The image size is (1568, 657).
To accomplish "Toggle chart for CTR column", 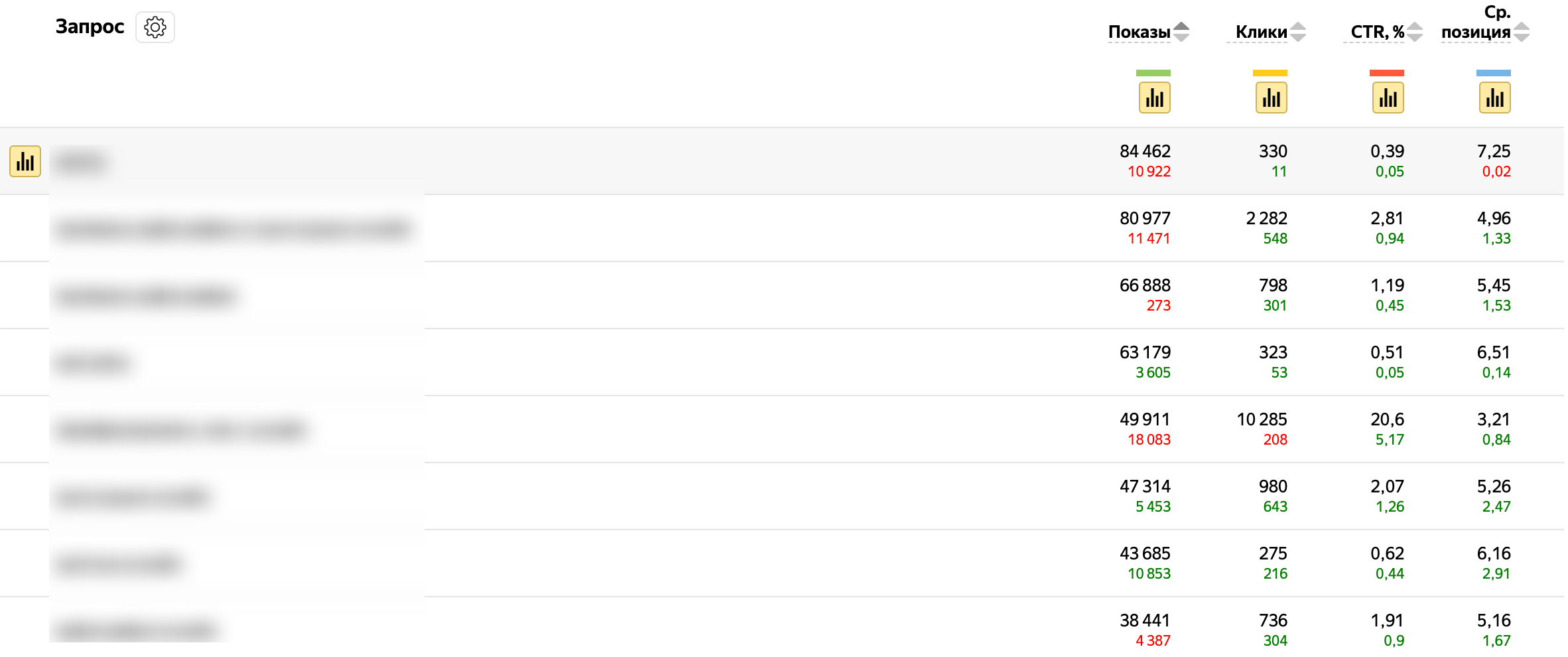I will [x=1388, y=98].
